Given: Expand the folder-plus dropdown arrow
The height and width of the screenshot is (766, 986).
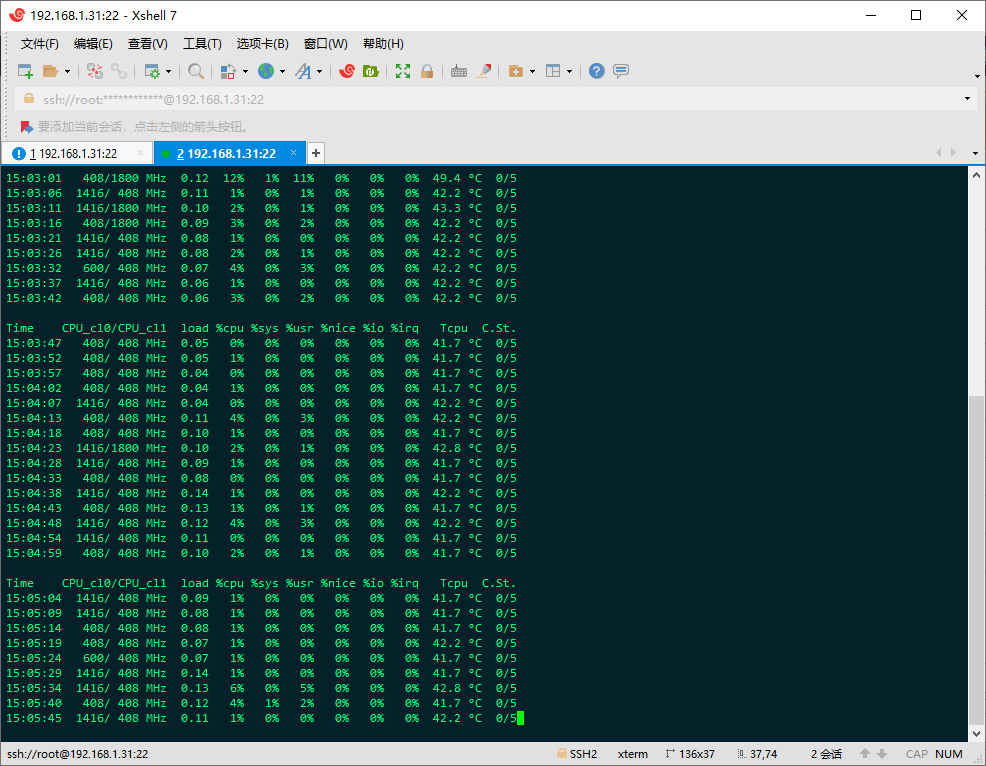Looking at the screenshot, I should pyautogui.click(x=532, y=72).
